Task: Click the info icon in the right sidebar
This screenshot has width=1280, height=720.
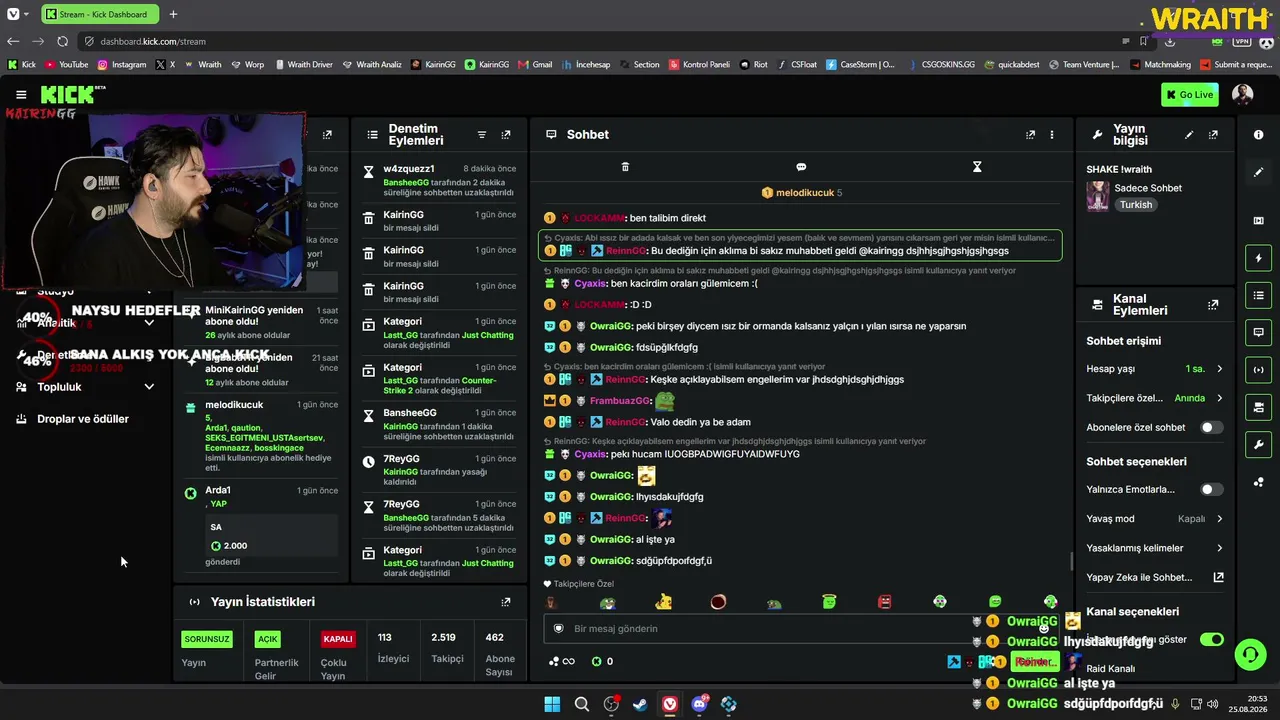Action: click(x=1258, y=134)
